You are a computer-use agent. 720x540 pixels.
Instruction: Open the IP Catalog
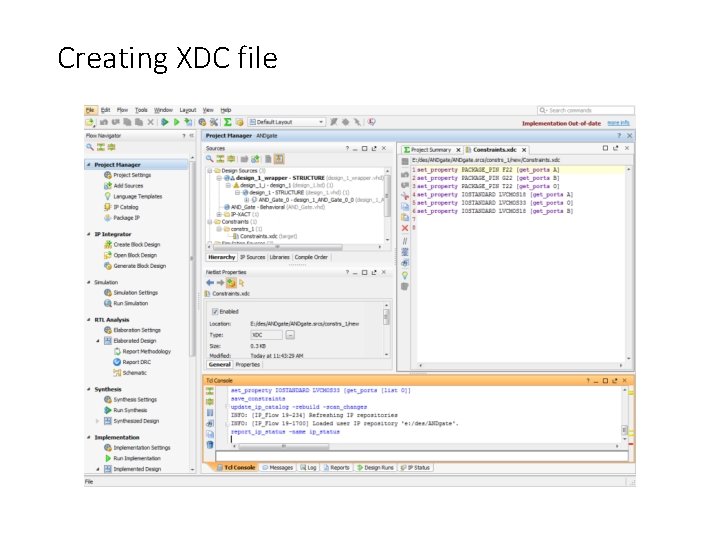(126, 207)
